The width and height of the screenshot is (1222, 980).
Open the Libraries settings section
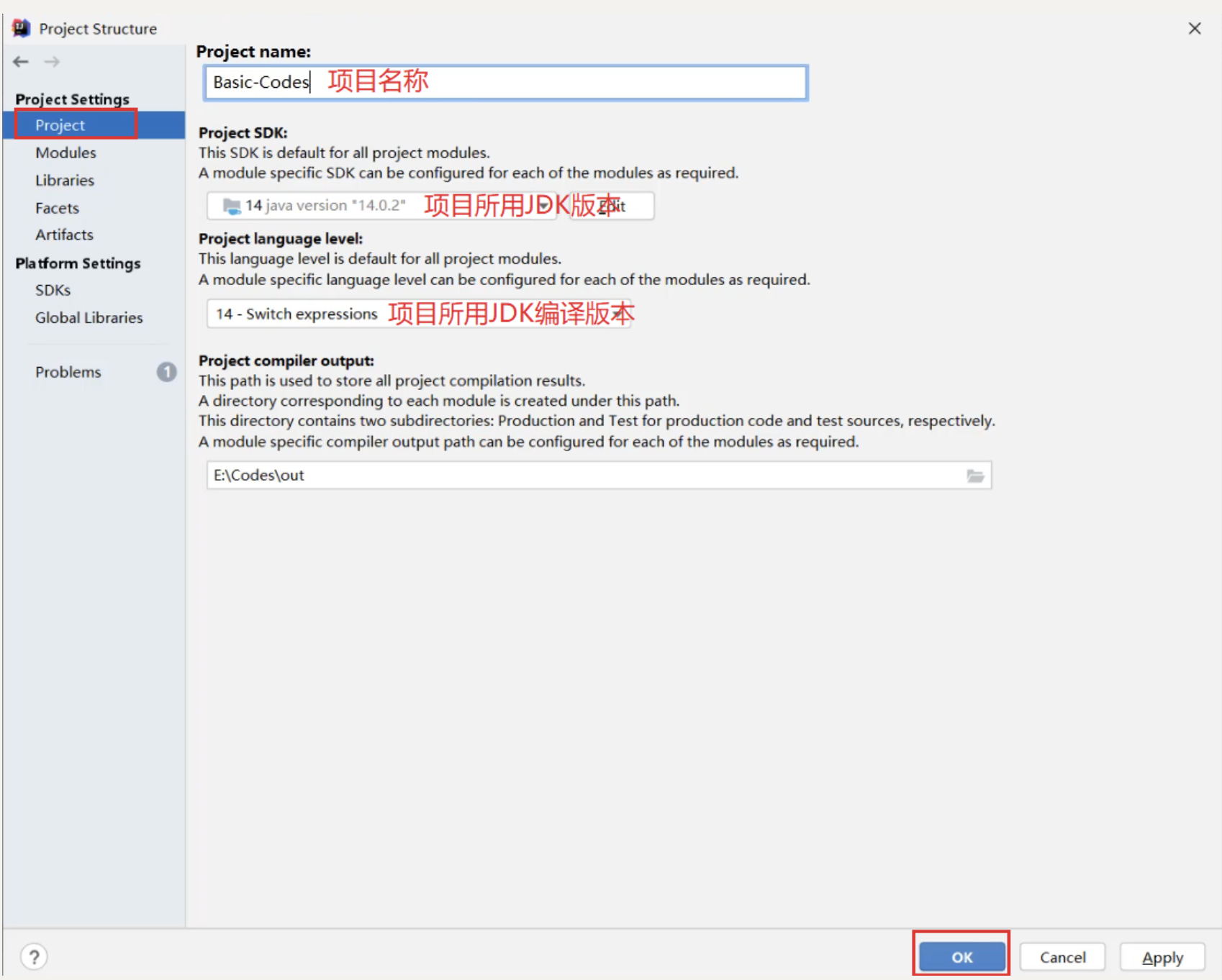pyautogui.click(x=65, y=181)
